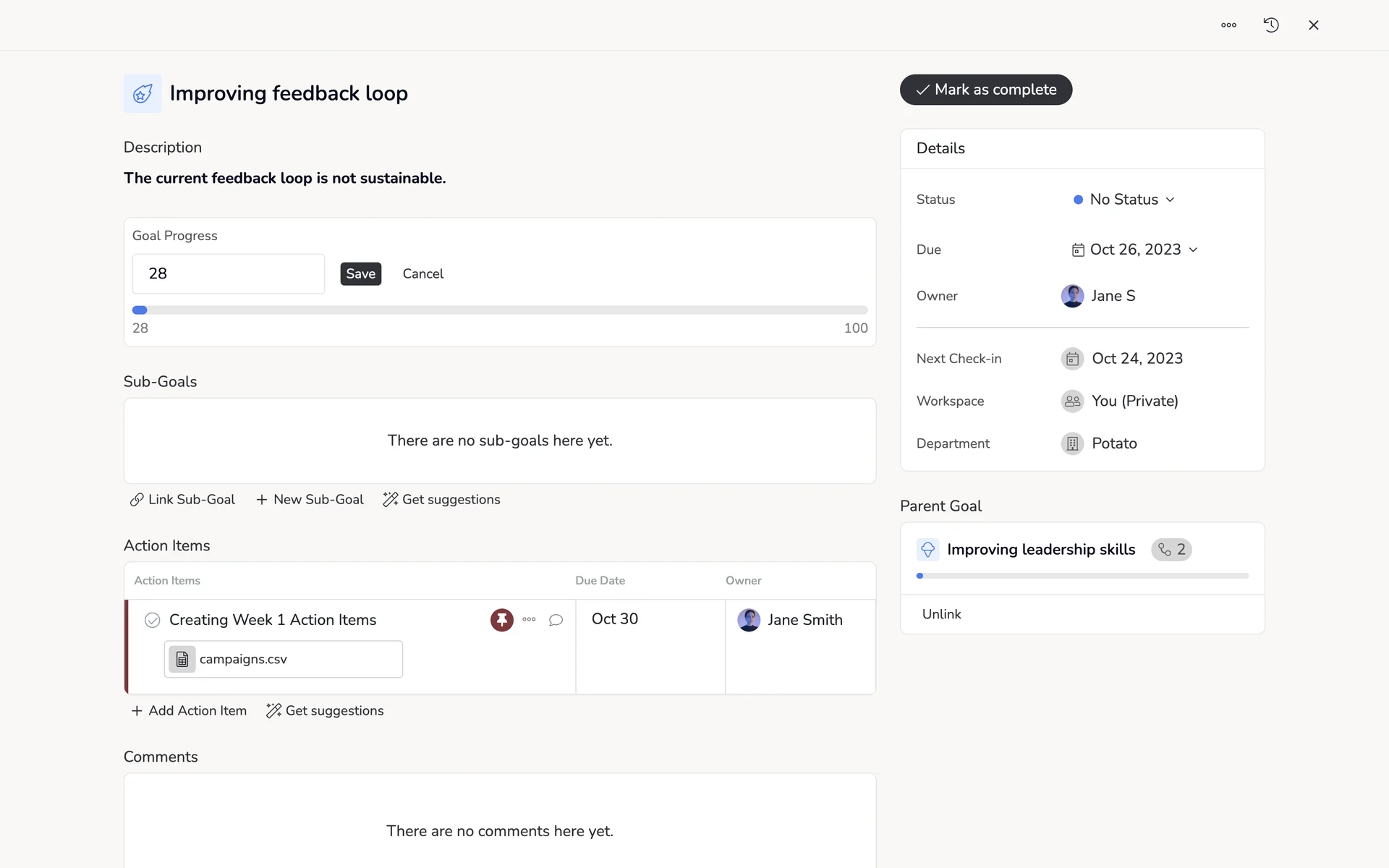Open the activity history clock icon
Image resolution: width=1389 pixels, height=868 pixels.
[x=1271, y=25]
